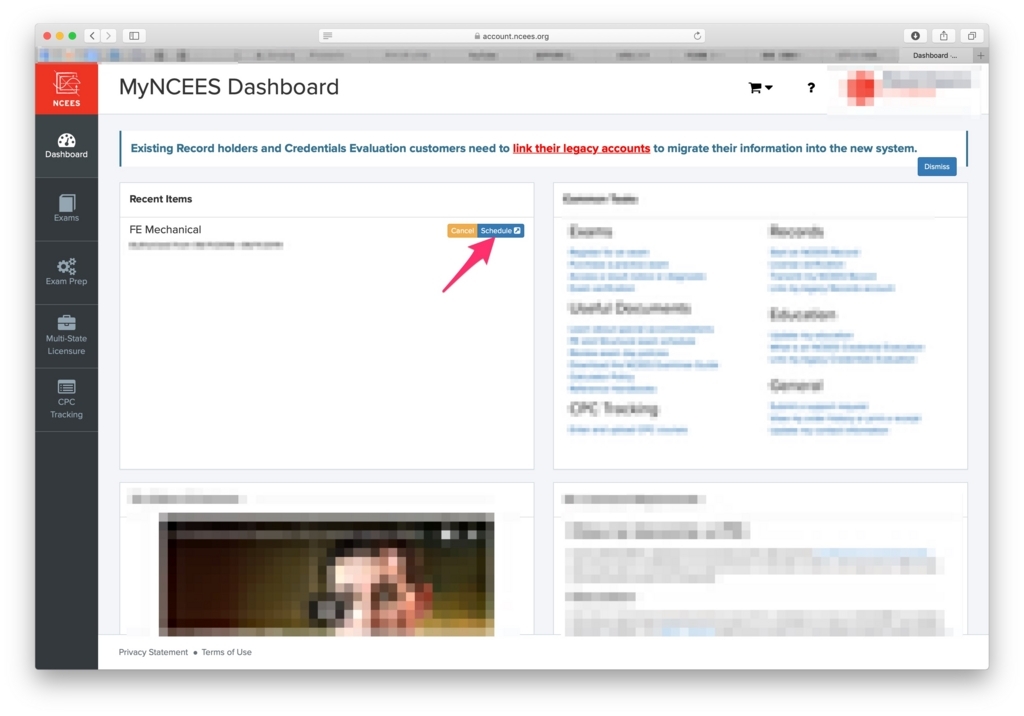Click the MyNCEES Dashboard title
Image resolution: width=1024 pixels, height=716 pixels.
[229, 87]
